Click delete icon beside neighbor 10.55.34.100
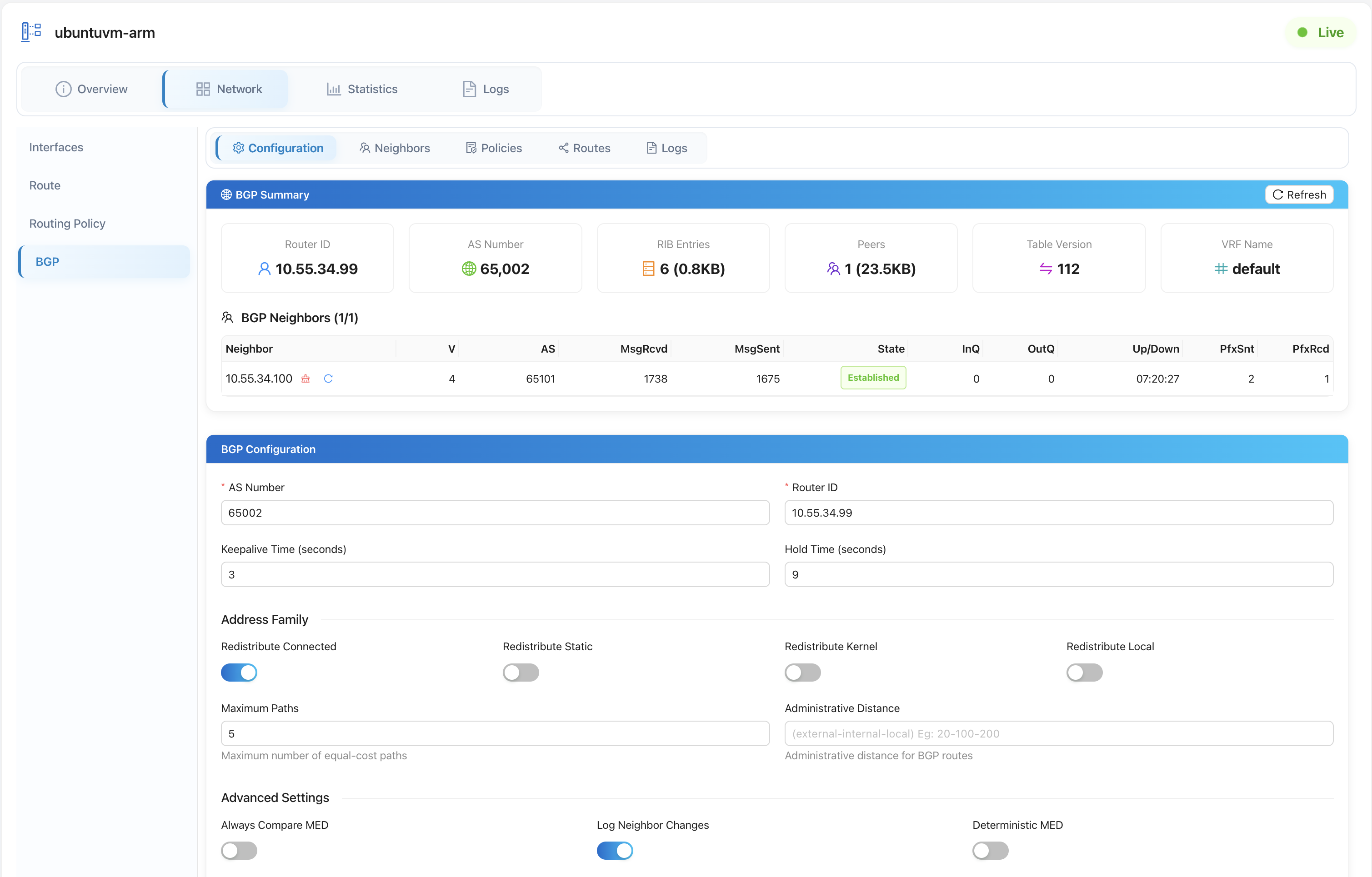Viewport: 1372px width, 877px height. click(x=305, y=379)
